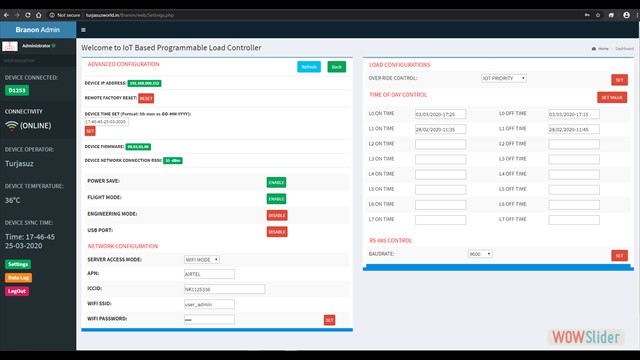
Task: Focus the WiFi Password field
Action: click(209, 319)
